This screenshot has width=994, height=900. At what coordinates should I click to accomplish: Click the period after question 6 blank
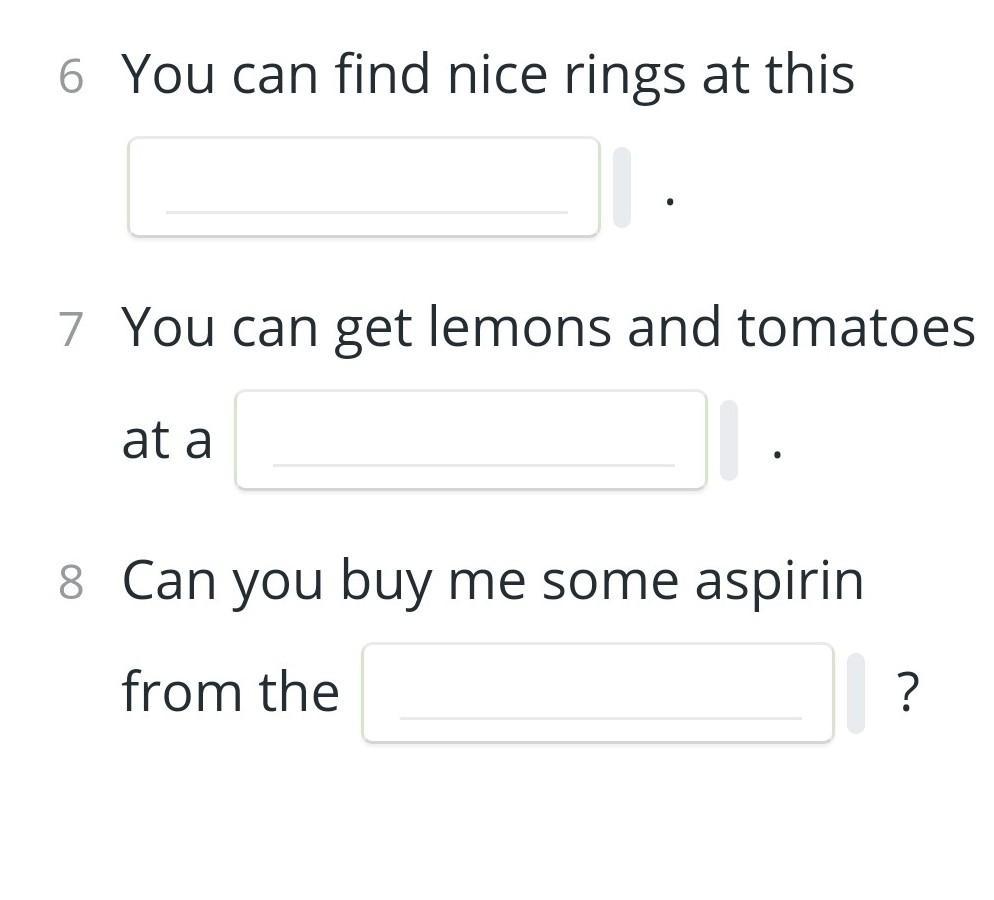click(x=670, y=202)
